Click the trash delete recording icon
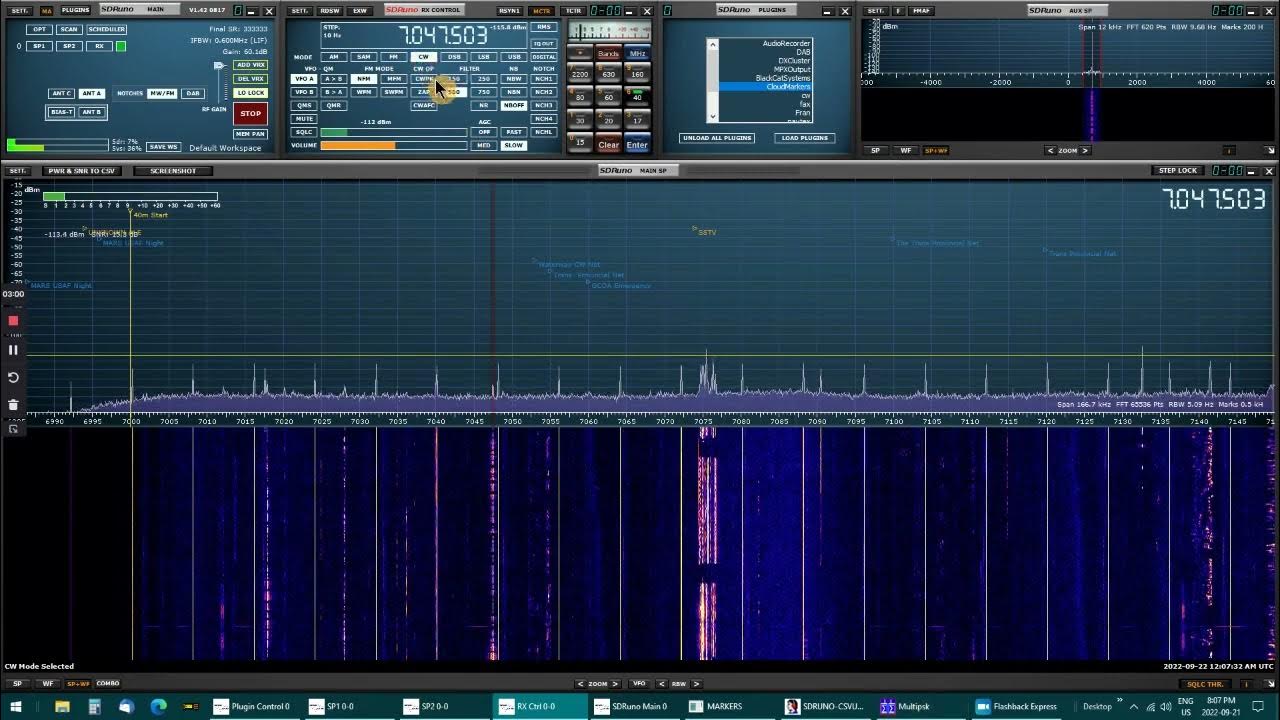Viewport: 1280px width, 720px height. pos(13,405)
